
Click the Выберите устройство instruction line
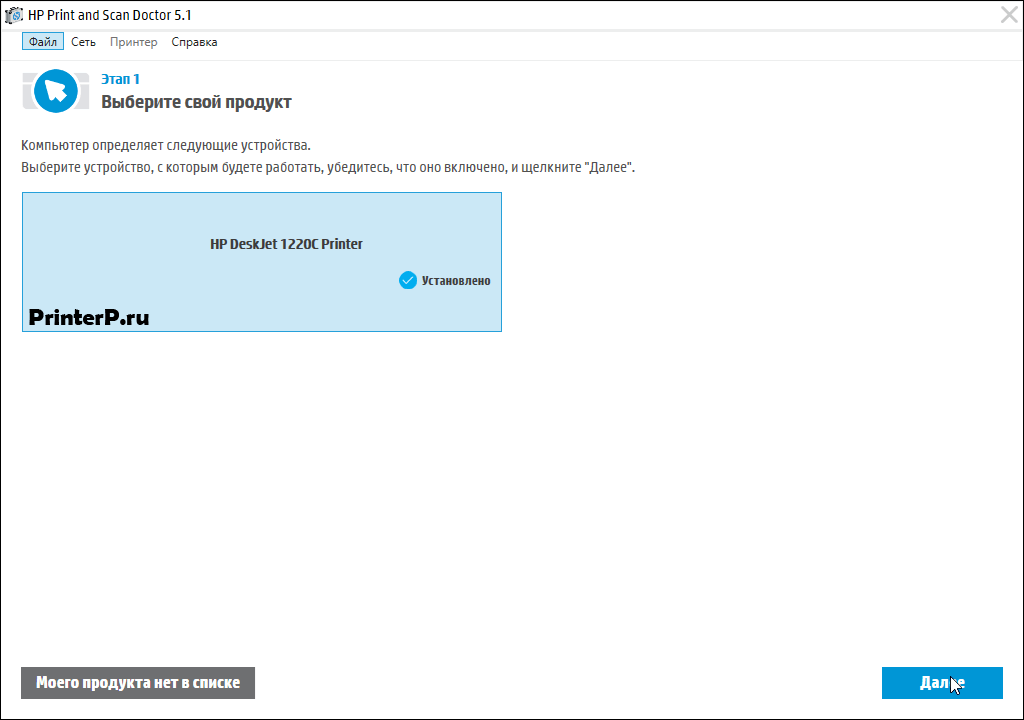328,167
